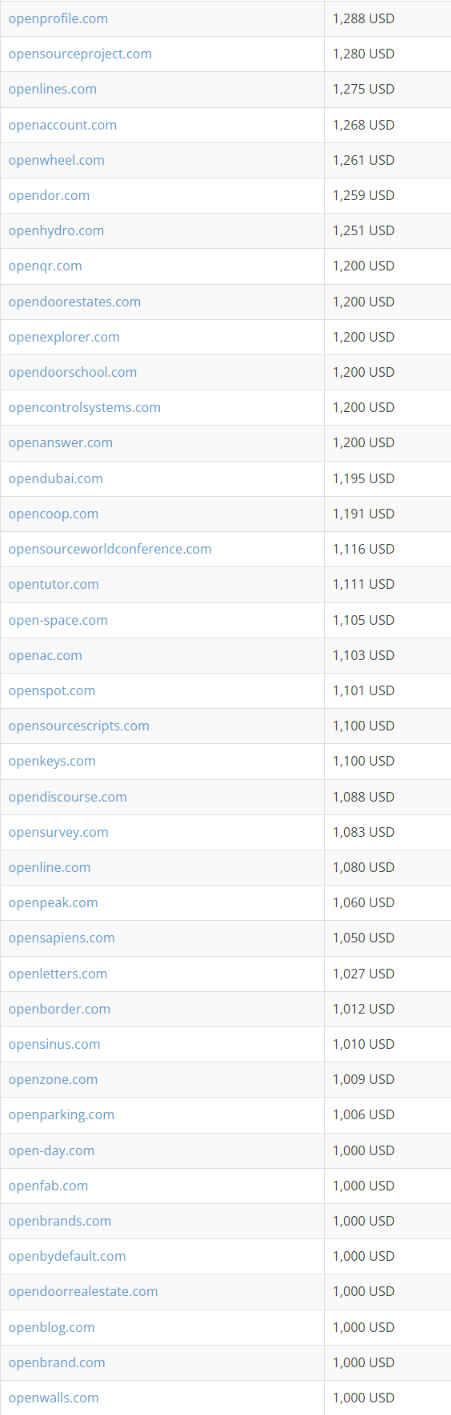Screen dimensions: 451x1415
Task: Visit opensourcescripts.com link
Action: (x=79, y=725)
